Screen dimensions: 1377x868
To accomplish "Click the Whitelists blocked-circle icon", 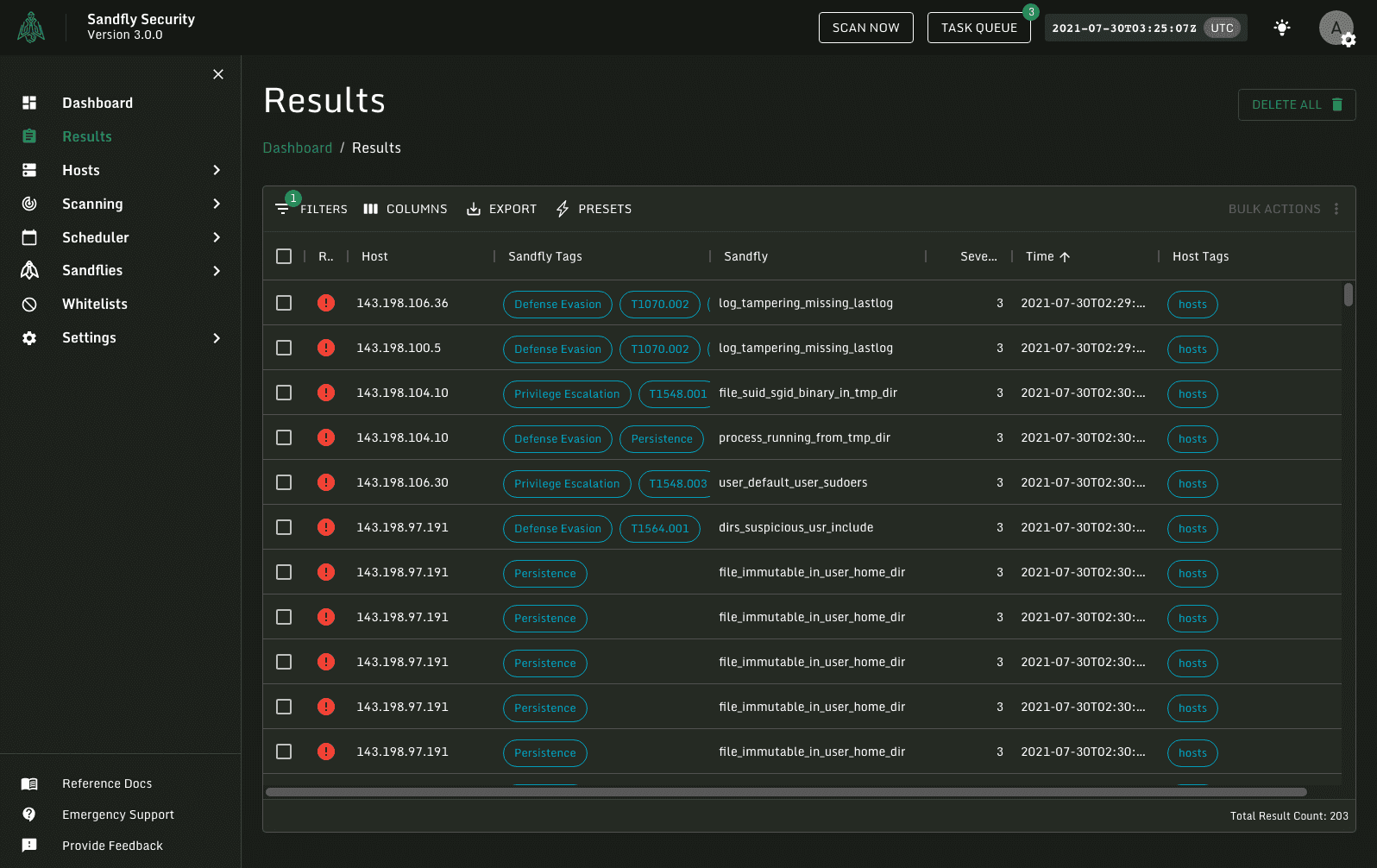I will pyautogui.click(x=29, y=304).
